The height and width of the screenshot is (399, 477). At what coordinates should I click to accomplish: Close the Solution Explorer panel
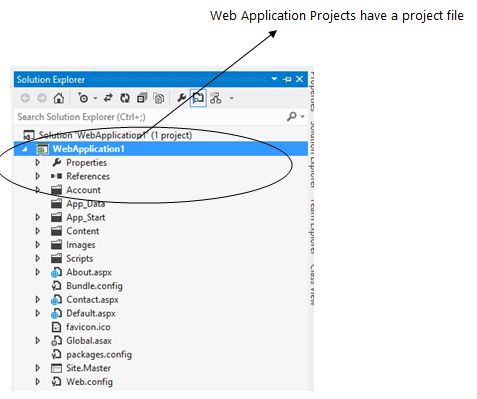click(299, 79)
